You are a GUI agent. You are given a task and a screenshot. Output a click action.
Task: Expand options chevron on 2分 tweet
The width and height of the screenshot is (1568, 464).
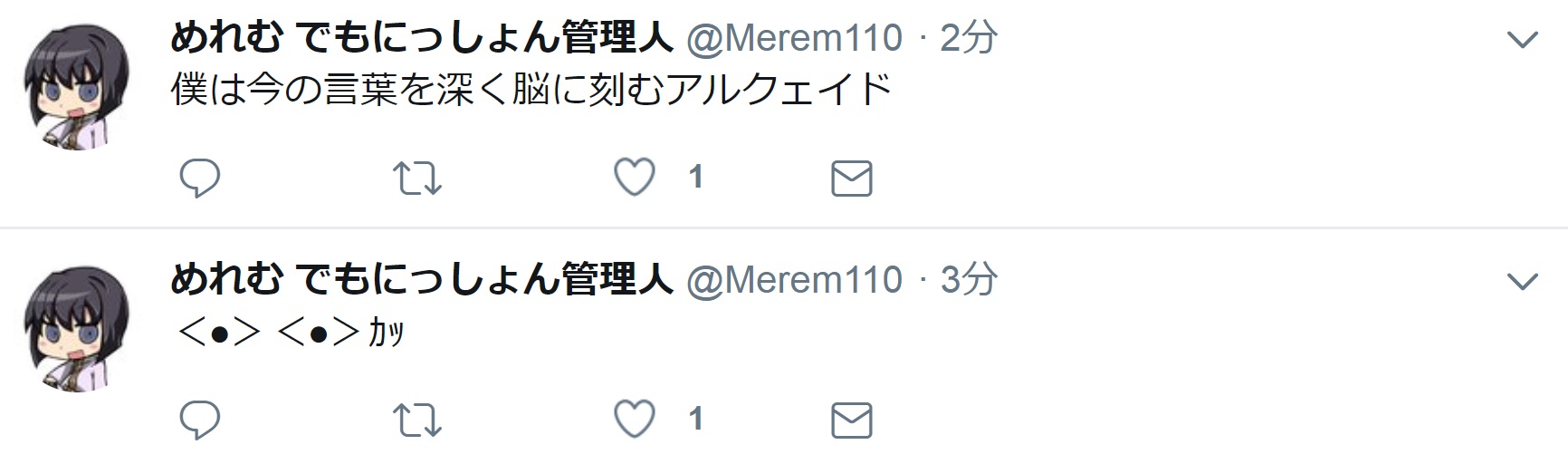pos(1522,40)
